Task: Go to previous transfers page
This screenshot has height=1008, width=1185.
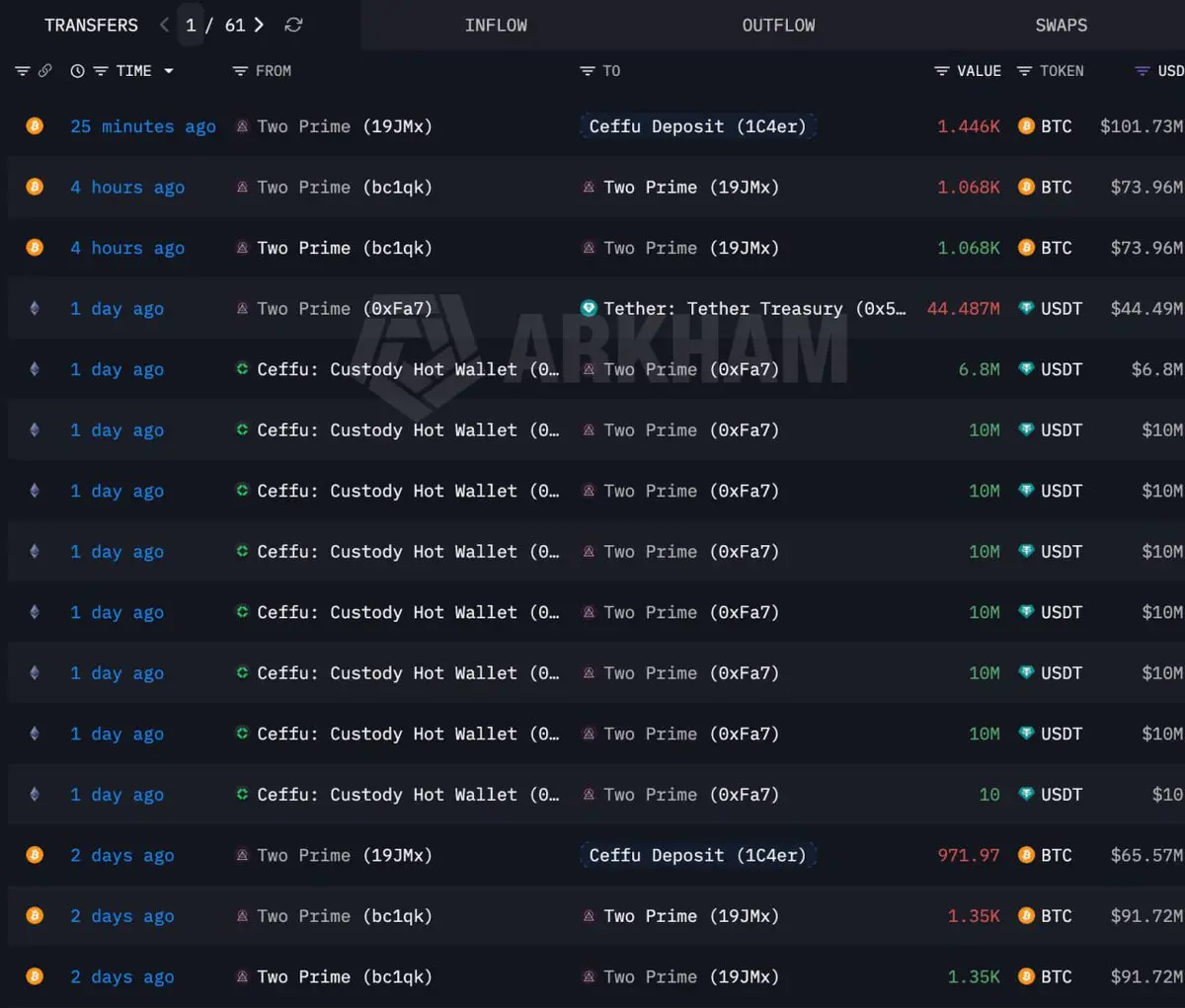Action: pos(164,25)
